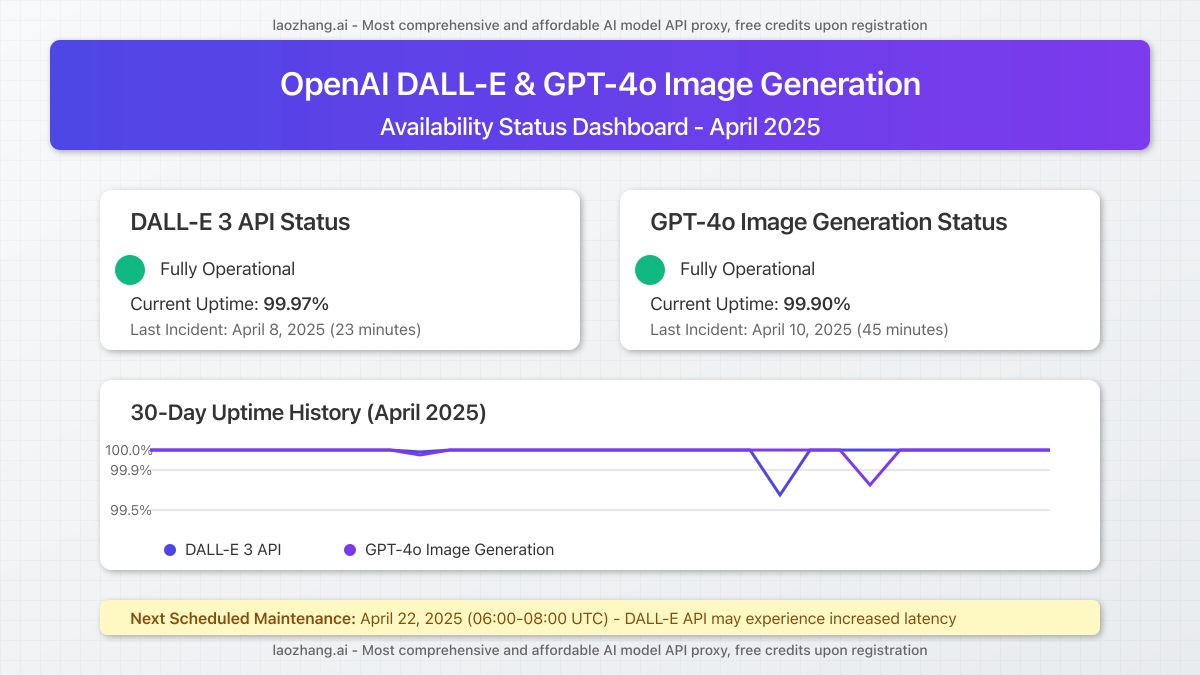Click the second-deepest dip in uptime chart
1200x675 pixels.
pyautogui.click(x=870, y=484)
